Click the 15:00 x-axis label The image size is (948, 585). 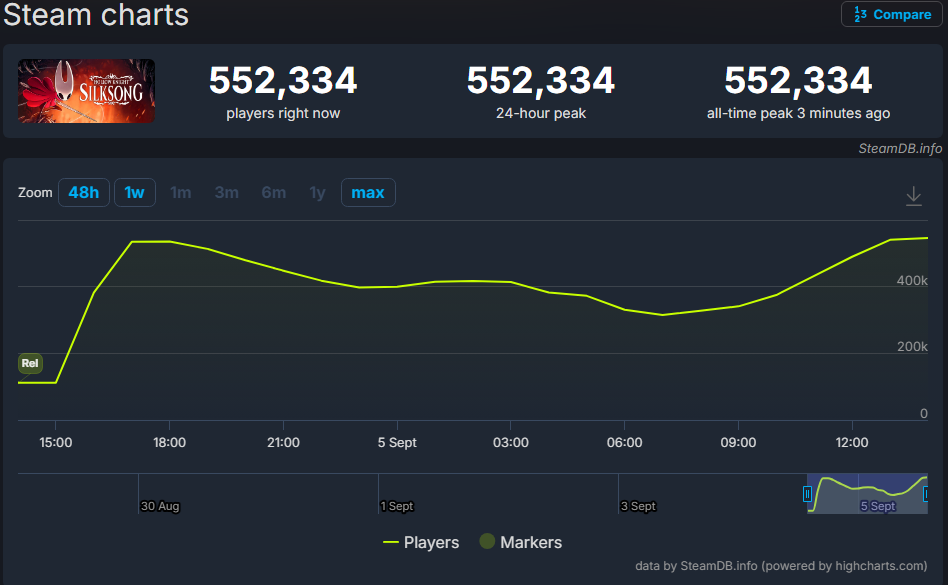click(56, 442)
